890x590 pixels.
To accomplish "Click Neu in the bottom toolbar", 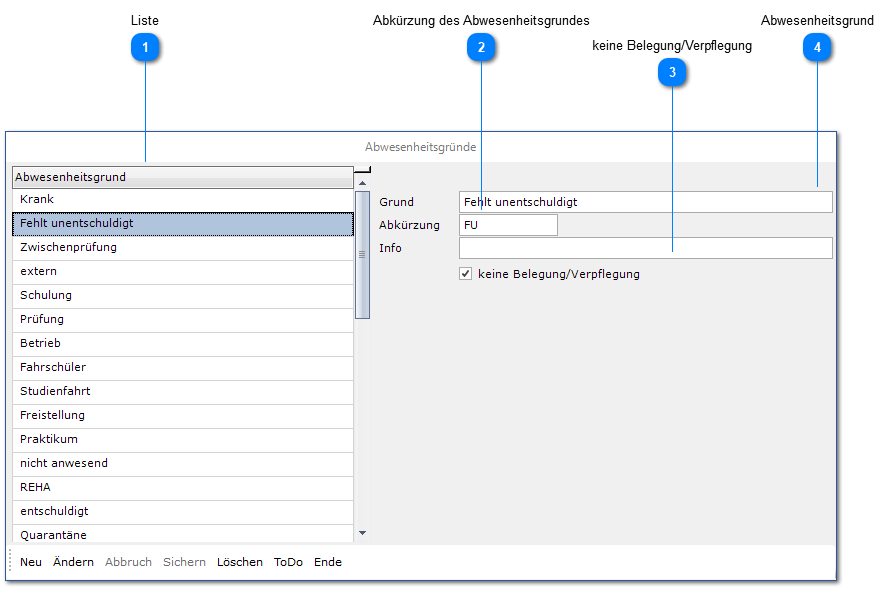I will pyautogui.click(x=31, y=562).
